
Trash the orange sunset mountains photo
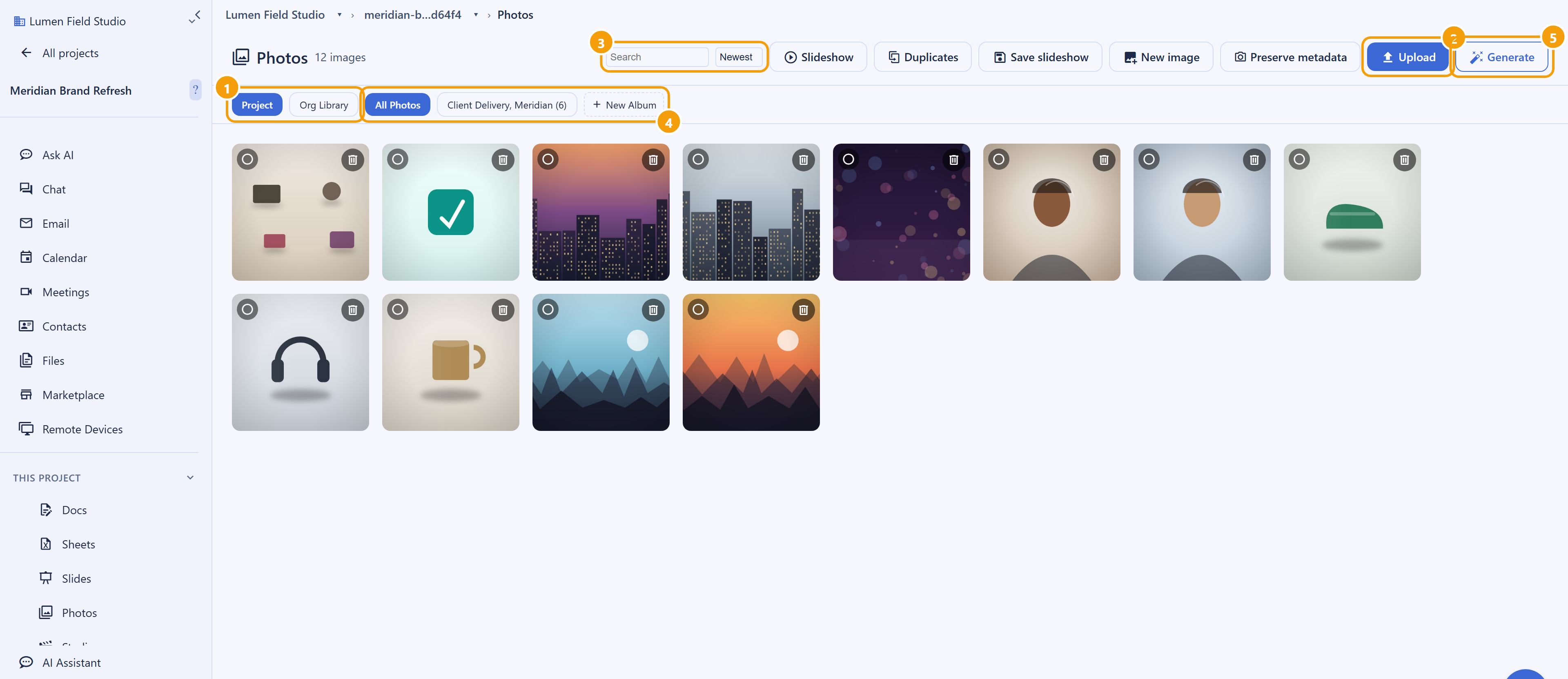coord(804,310)
